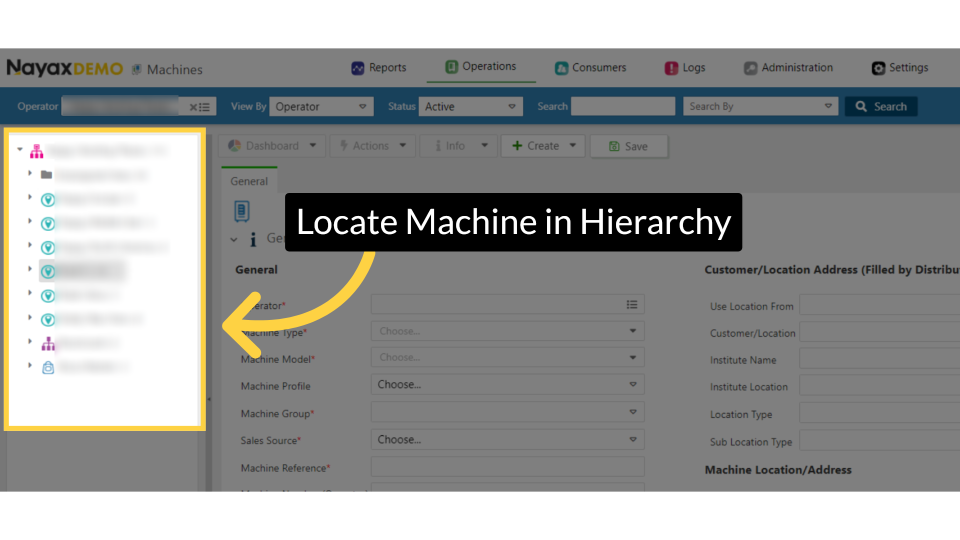Open the Create dropdown menu
The image size is (960, 540).
545,146
